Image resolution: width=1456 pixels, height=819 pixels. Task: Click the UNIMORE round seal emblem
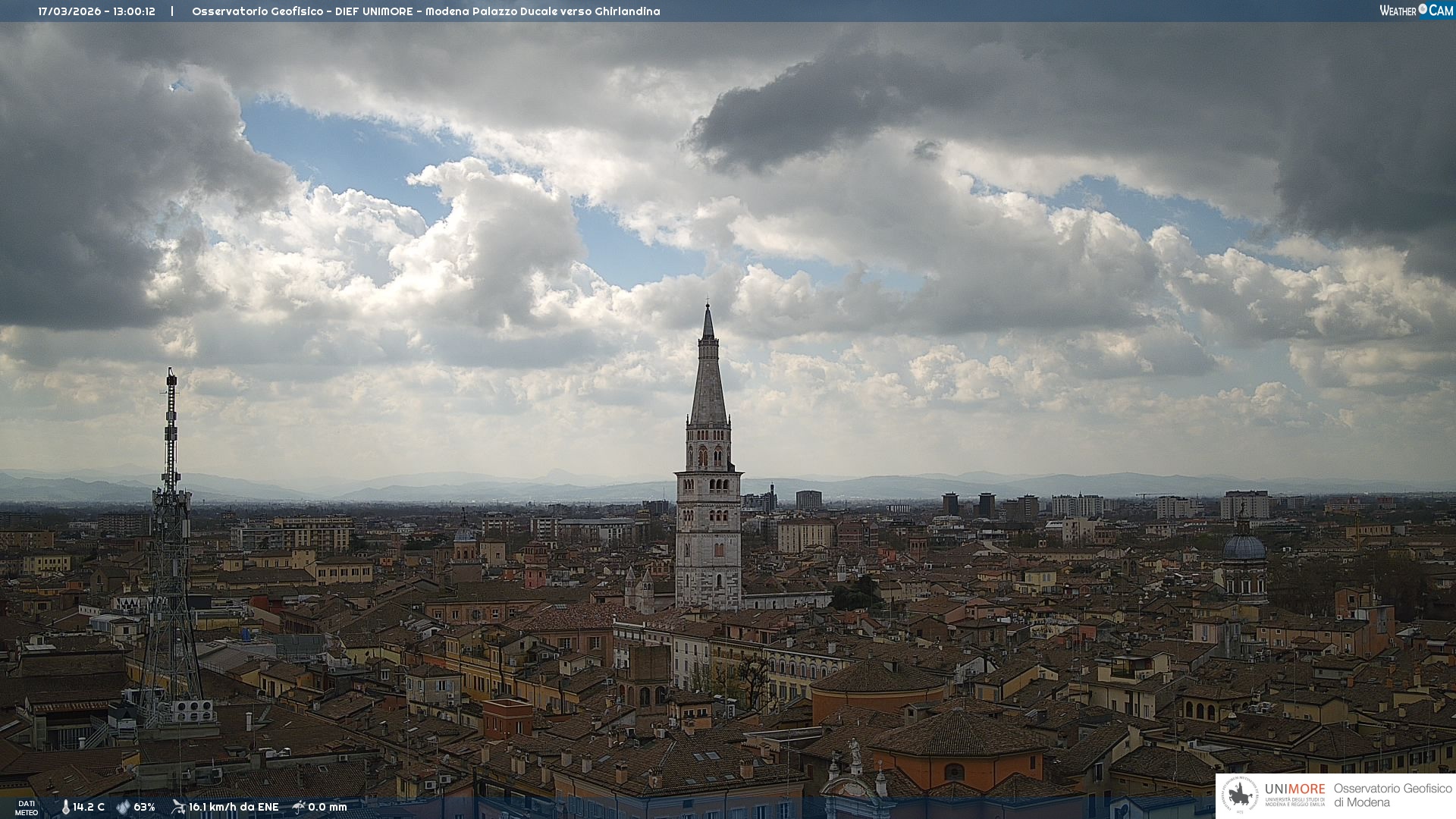(1241, 795)
